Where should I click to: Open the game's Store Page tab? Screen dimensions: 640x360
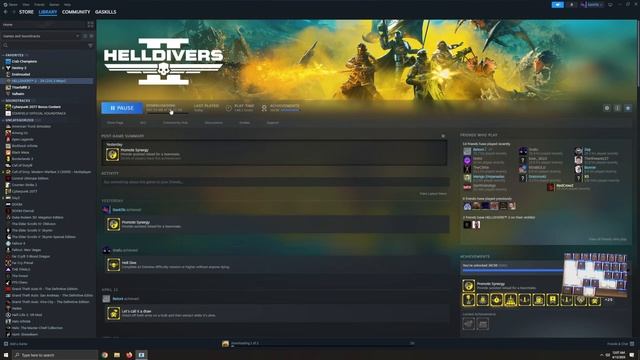click(x=115, y=123)
